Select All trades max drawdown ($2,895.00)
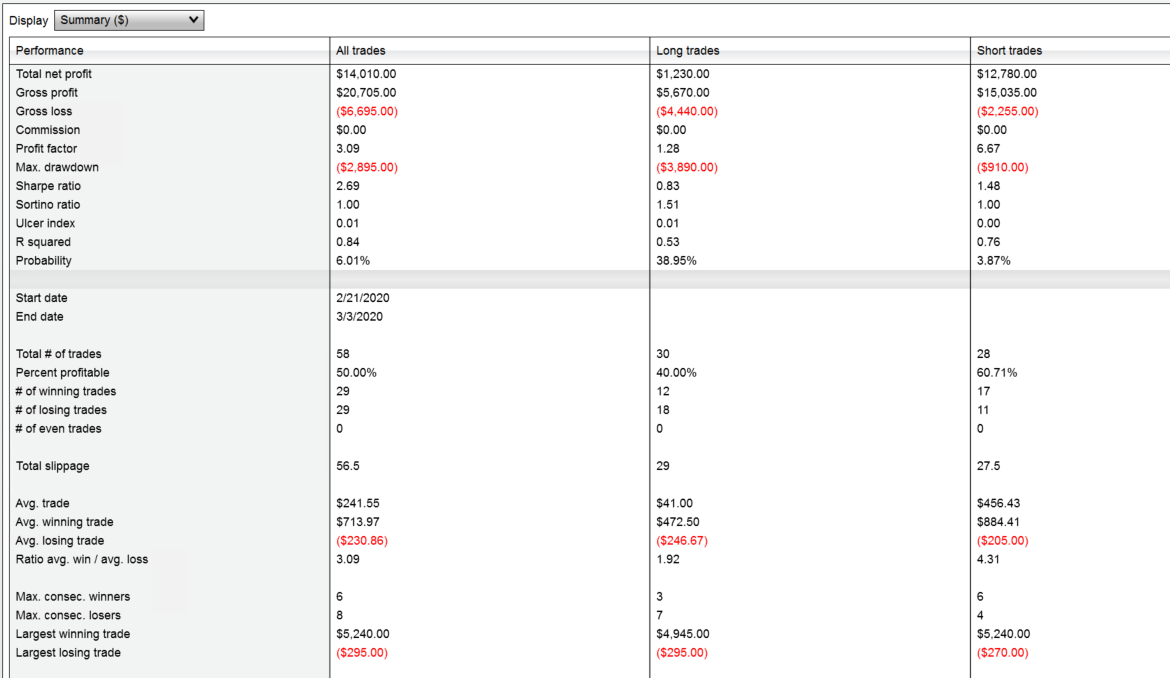This screenshot has width=1170, height=678. 366,167
